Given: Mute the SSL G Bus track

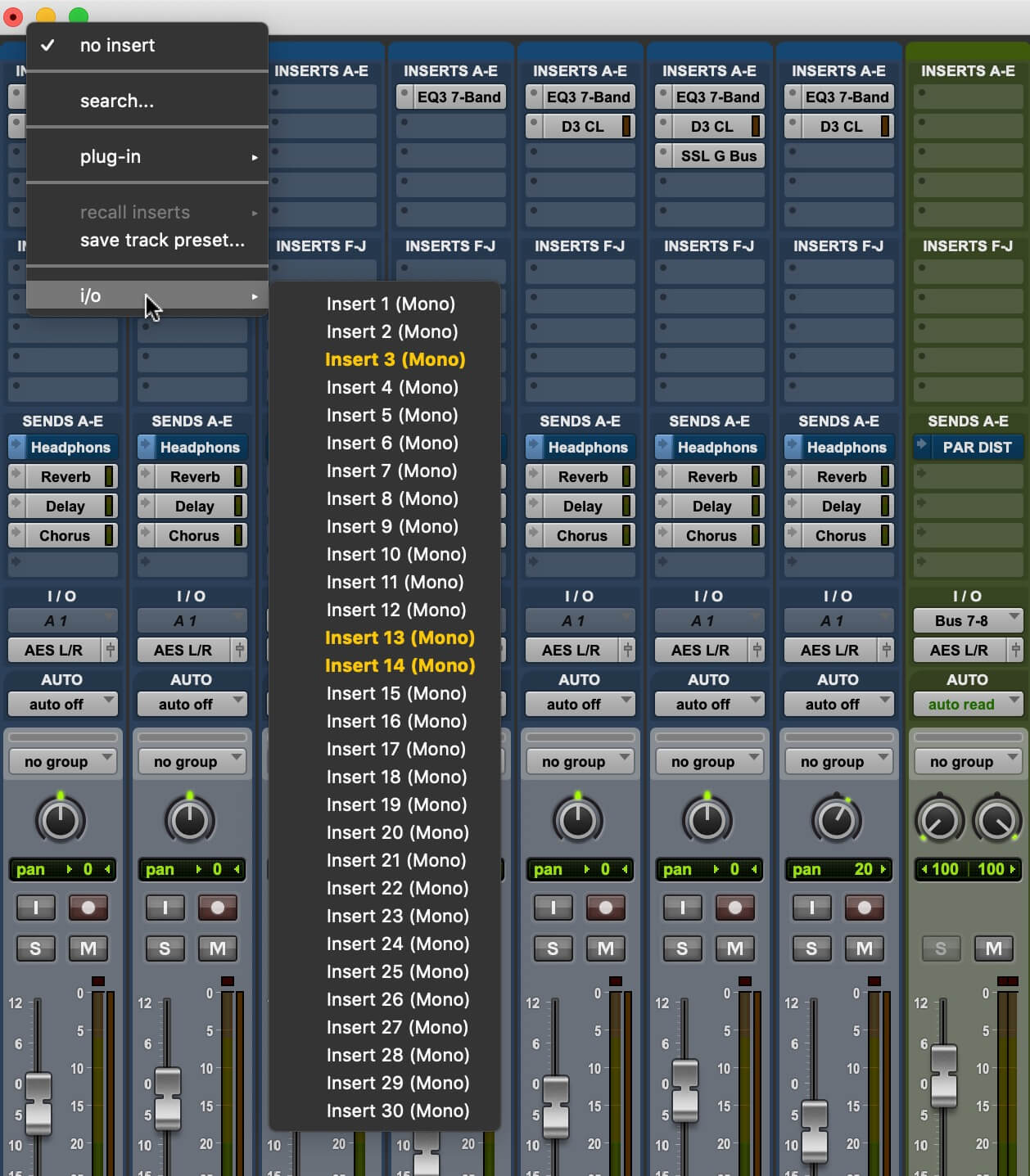Looking at the screenshot, I should 734,948.
